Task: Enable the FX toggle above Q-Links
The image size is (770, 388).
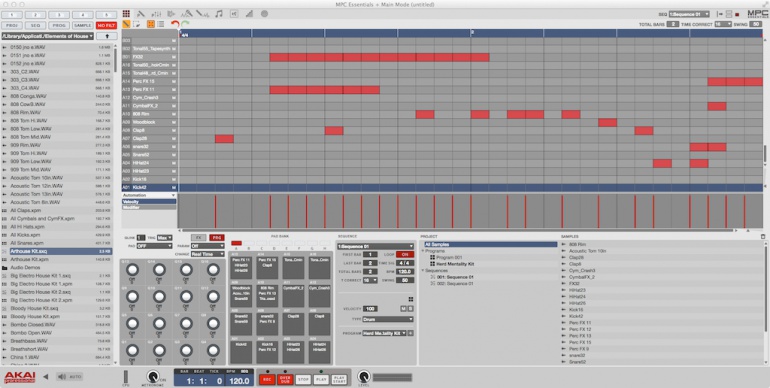Action: click(199, 237)
